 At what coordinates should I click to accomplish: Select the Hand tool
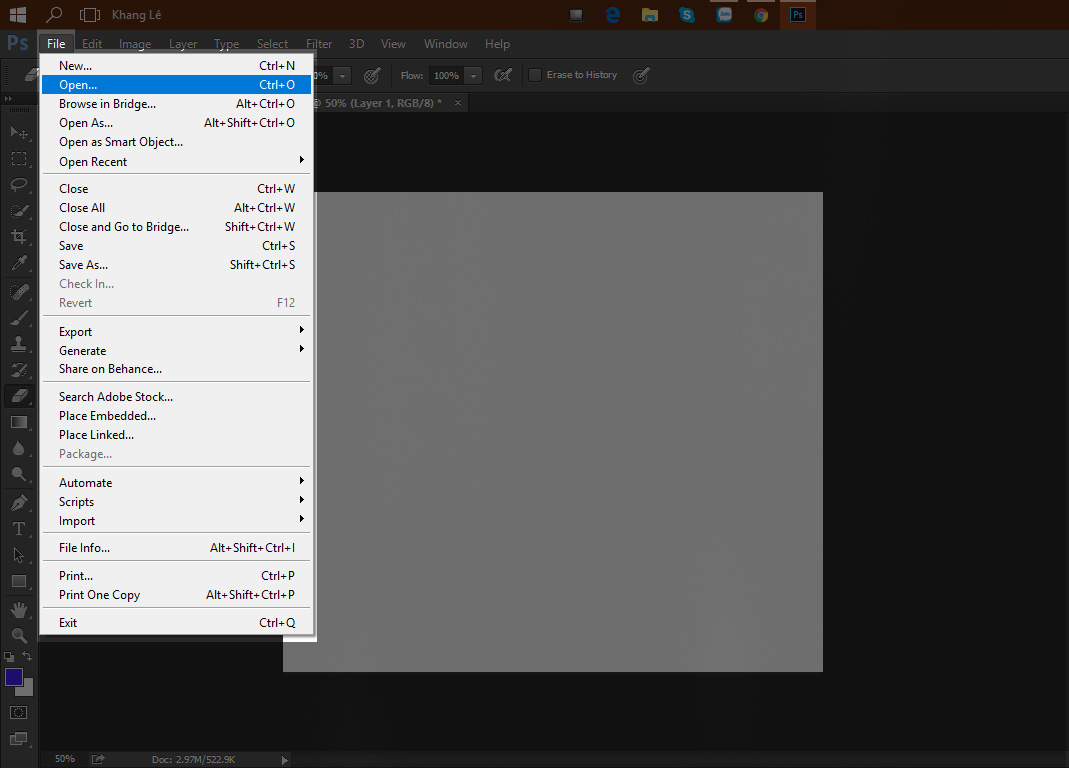(18, 608)
